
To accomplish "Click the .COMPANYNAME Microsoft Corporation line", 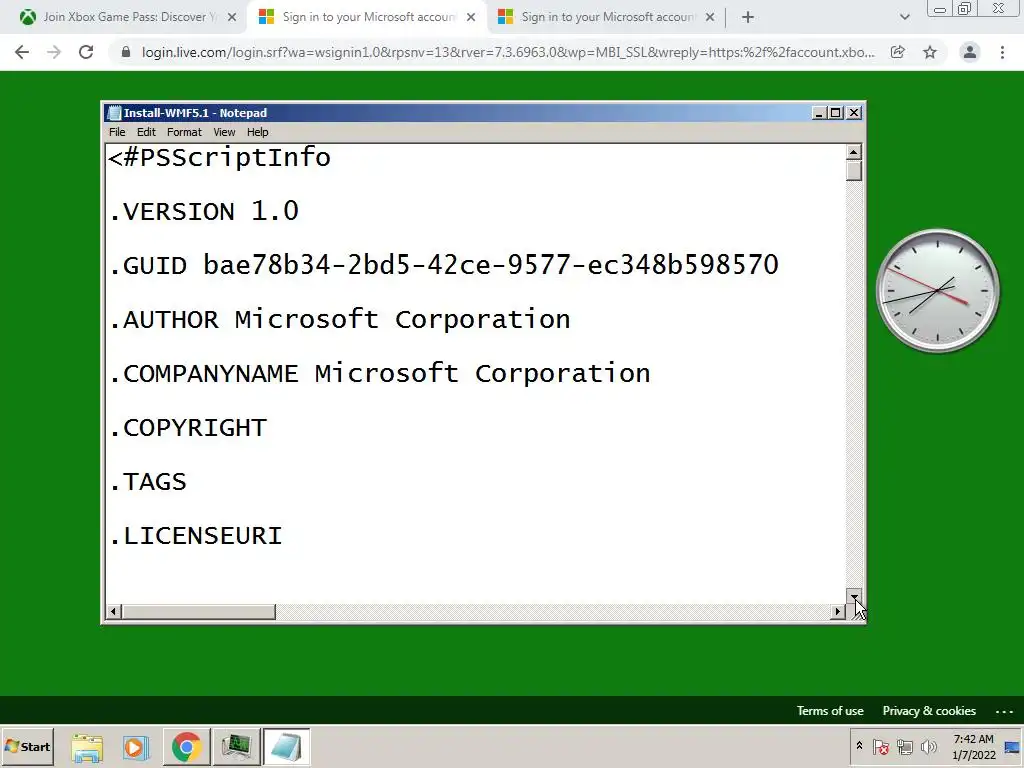I will [x=379, y=374].
